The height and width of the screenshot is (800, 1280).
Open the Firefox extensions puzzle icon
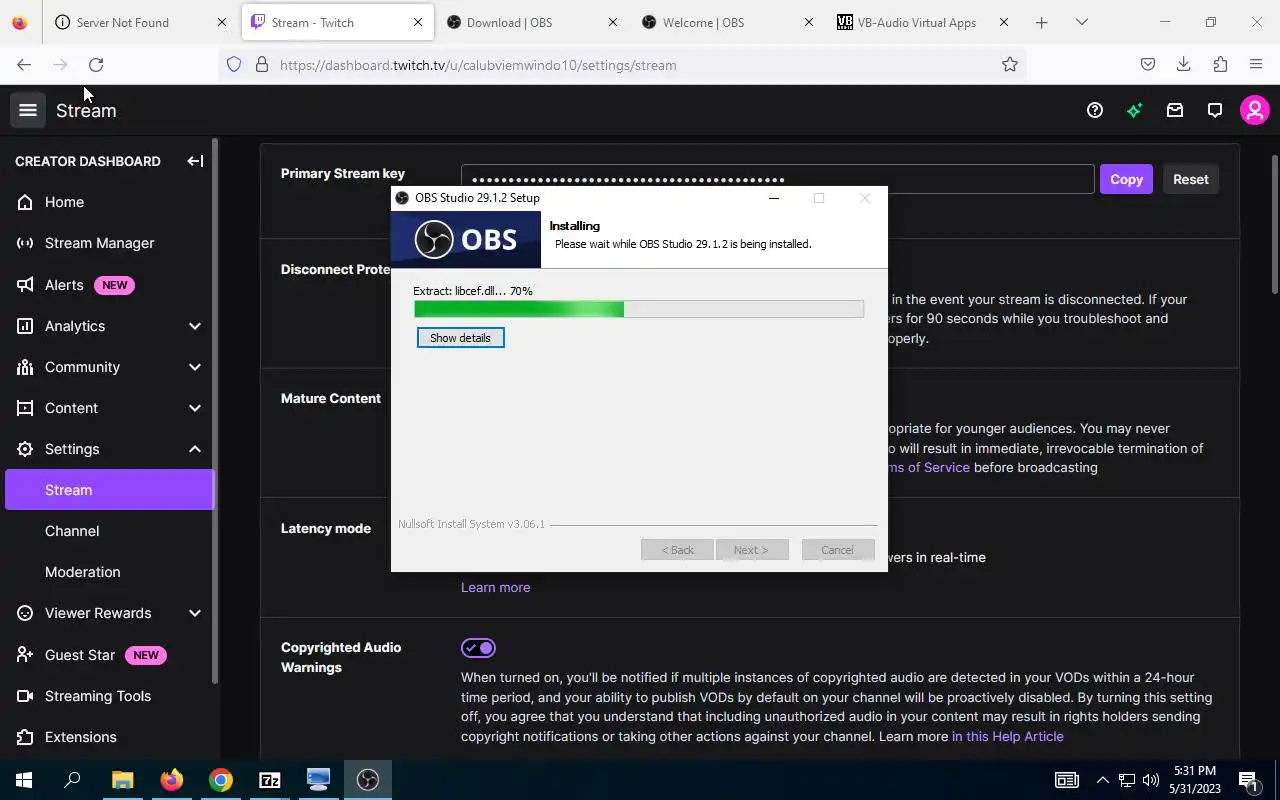click(x=1220, y=64)
